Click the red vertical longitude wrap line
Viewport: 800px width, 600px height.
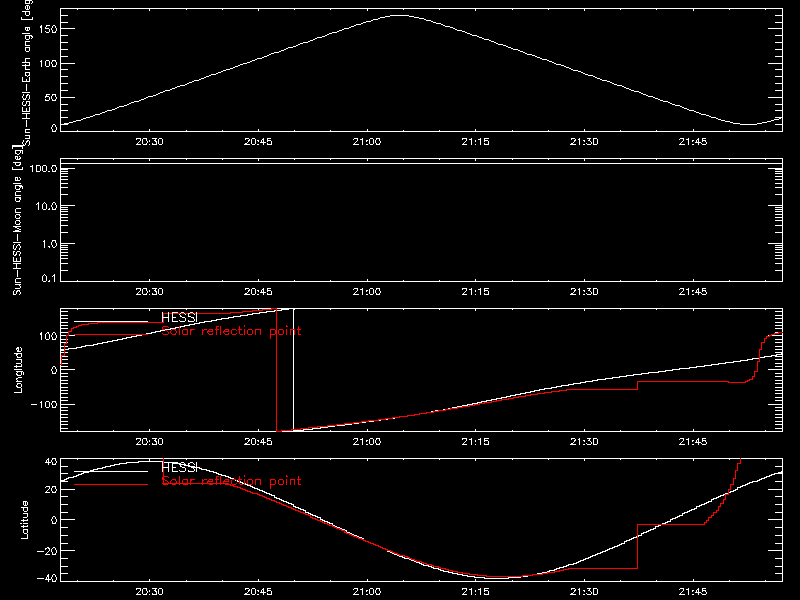tap(277, 370)
